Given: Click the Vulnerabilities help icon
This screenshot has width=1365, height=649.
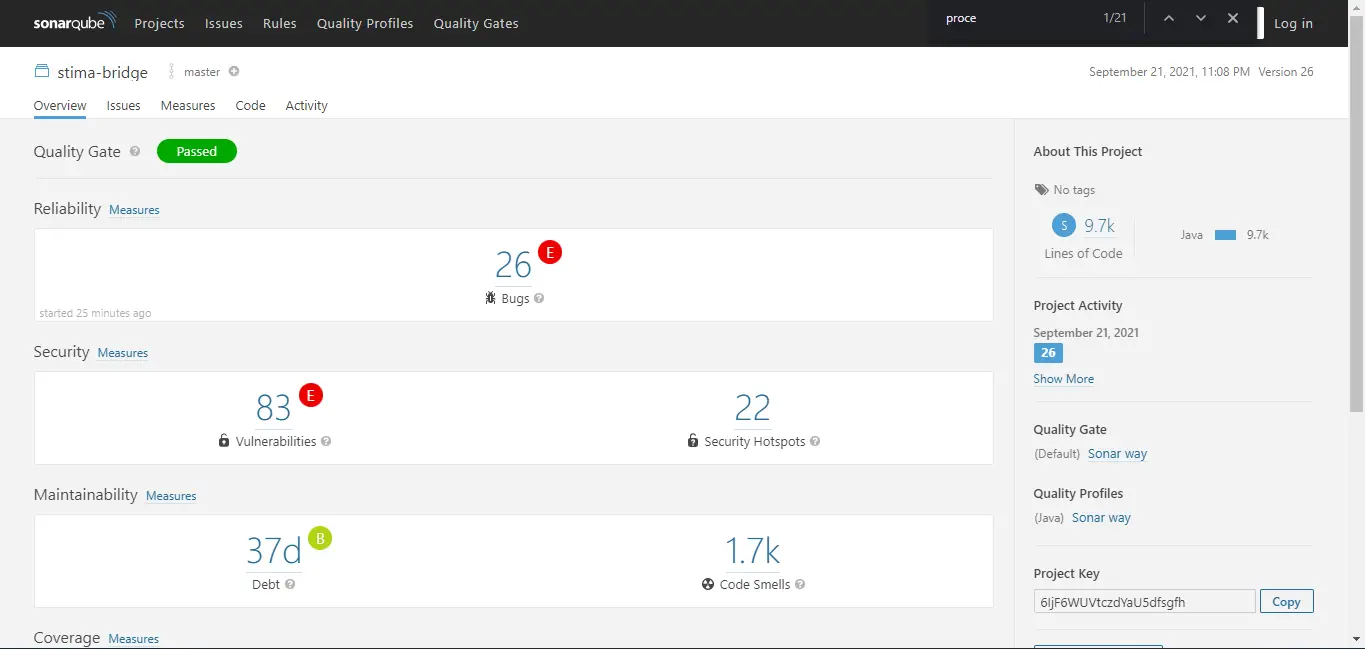Looking at the screenshot, I should 326,441.
